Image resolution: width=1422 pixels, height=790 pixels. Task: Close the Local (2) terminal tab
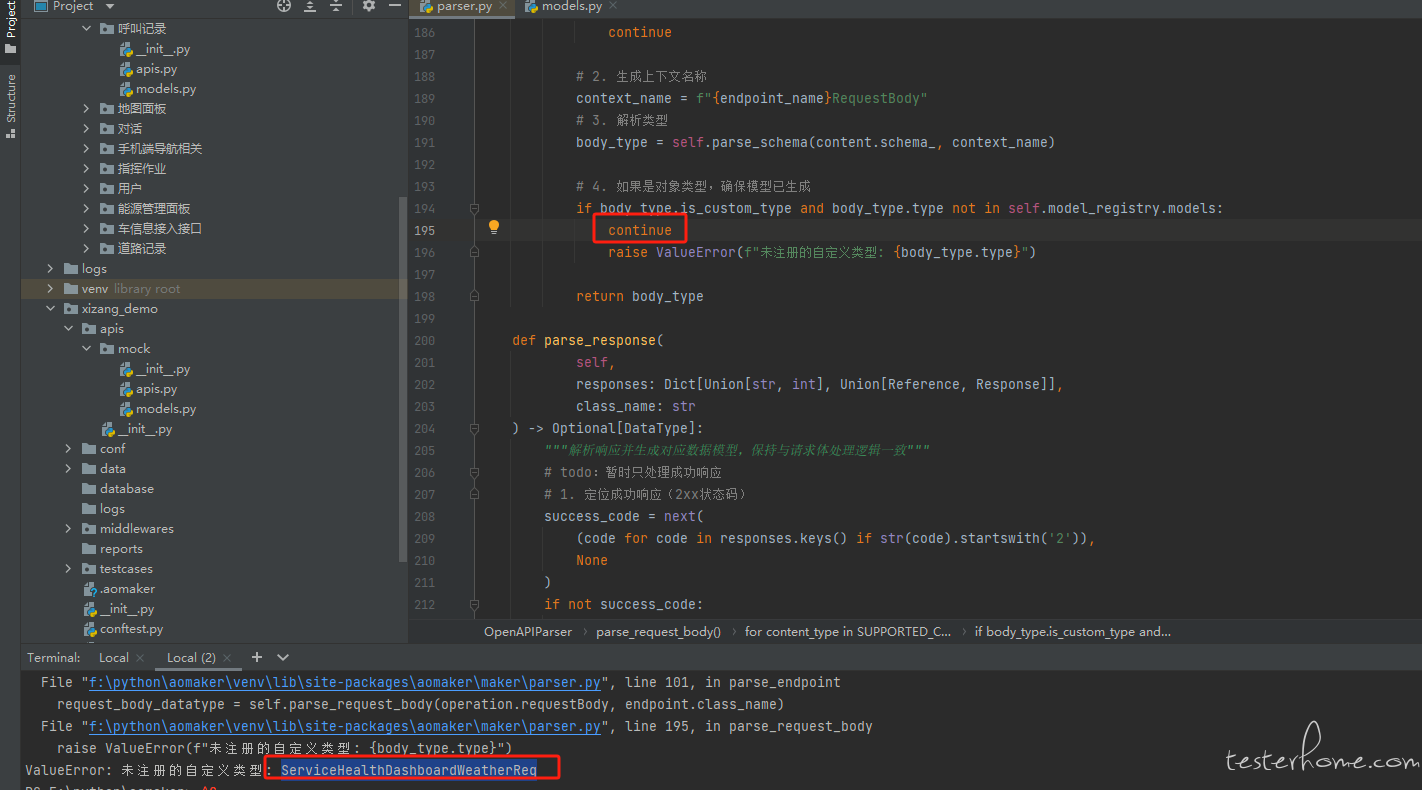point(228,658)
